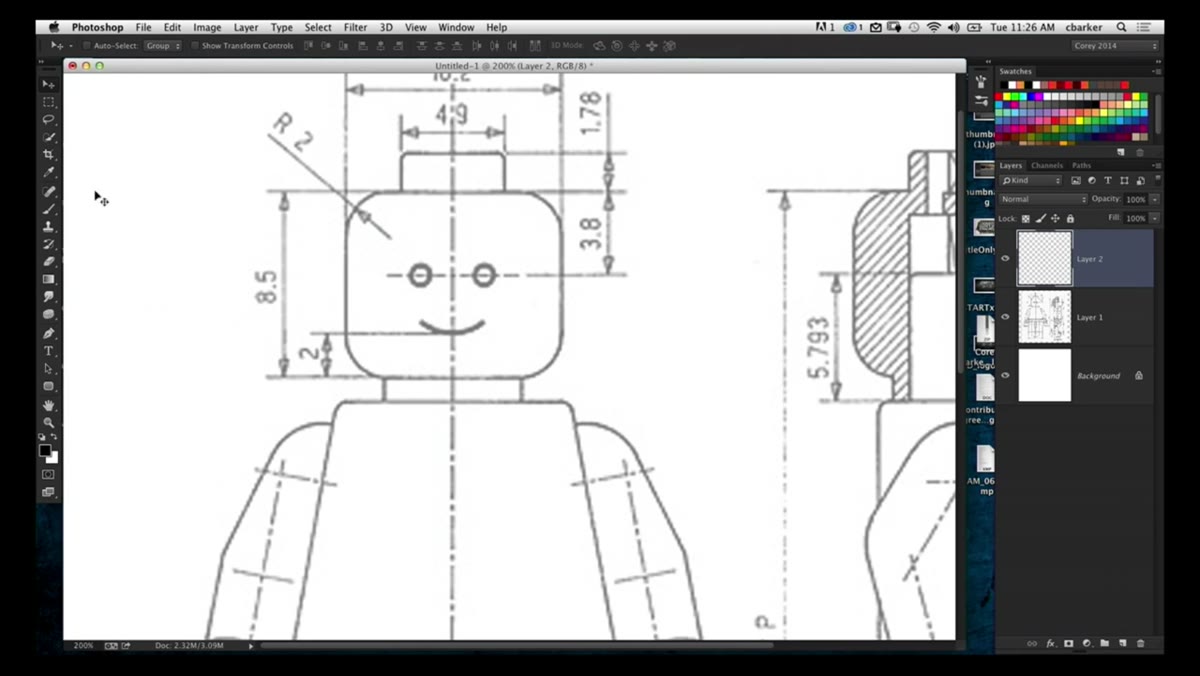The height and width of the screenshot is (676, 1200).
Task: Select the Brush tool
Action: [x=48, y=209]
